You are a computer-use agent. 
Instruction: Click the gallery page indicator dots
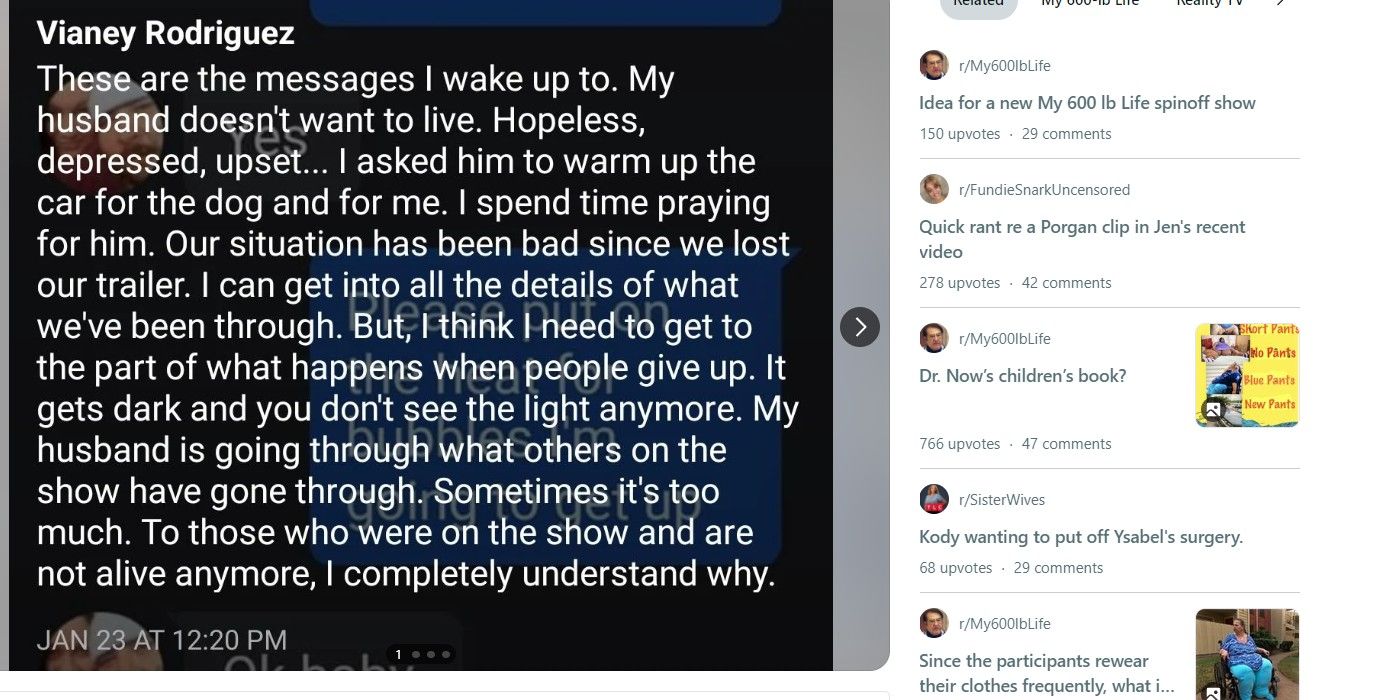(421, 655)
